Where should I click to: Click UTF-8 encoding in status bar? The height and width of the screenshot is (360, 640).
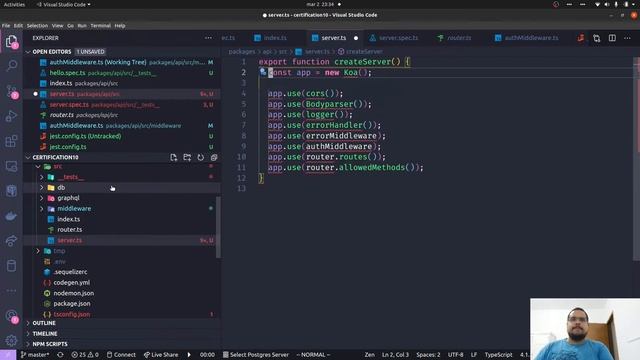coord(456,355)
